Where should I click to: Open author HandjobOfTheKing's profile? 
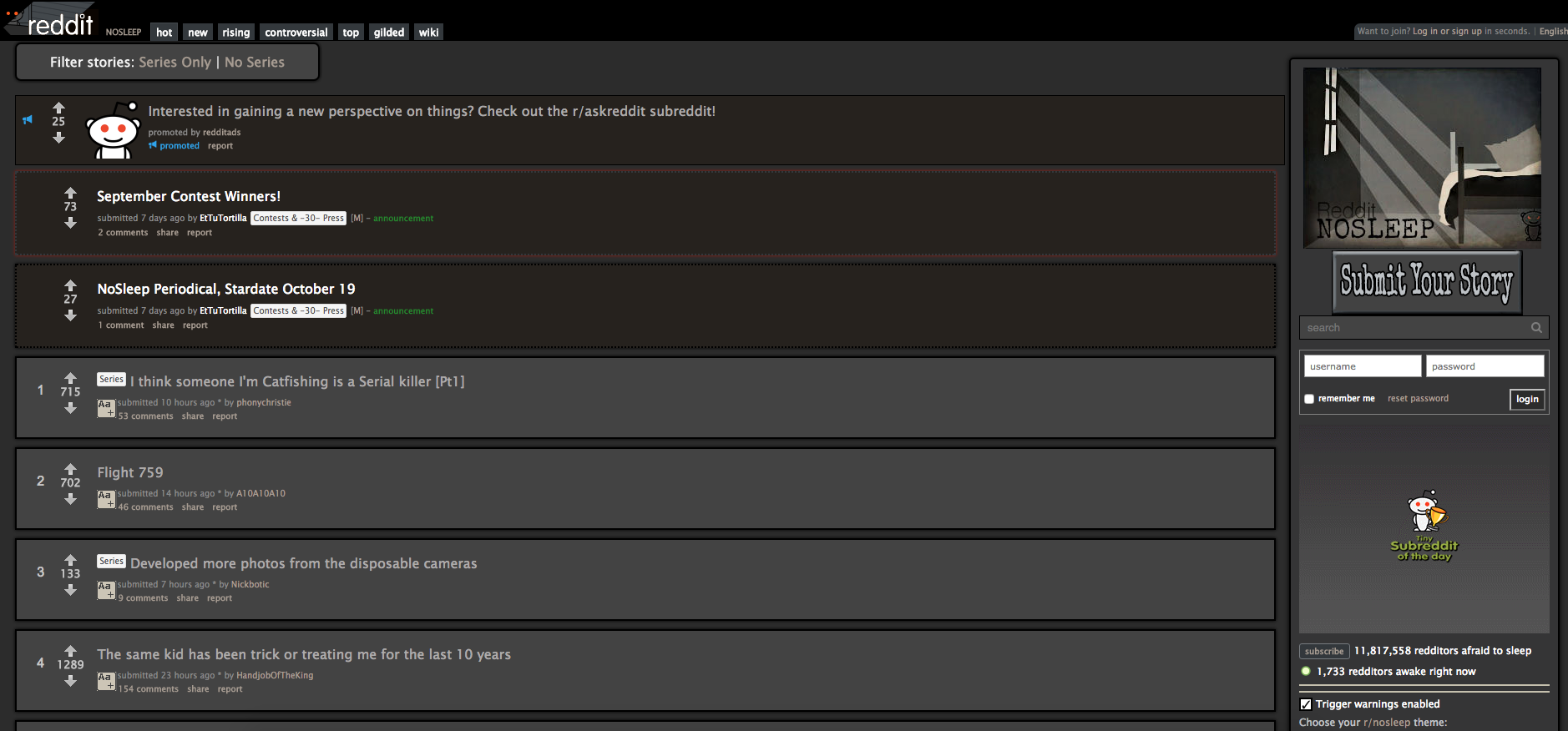tap(275, 675)
